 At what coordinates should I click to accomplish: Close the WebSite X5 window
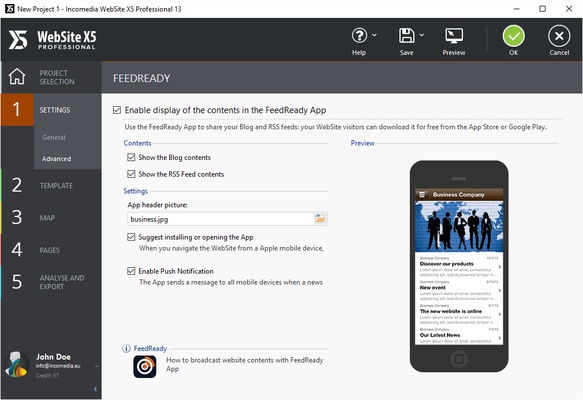coord(569,9)
